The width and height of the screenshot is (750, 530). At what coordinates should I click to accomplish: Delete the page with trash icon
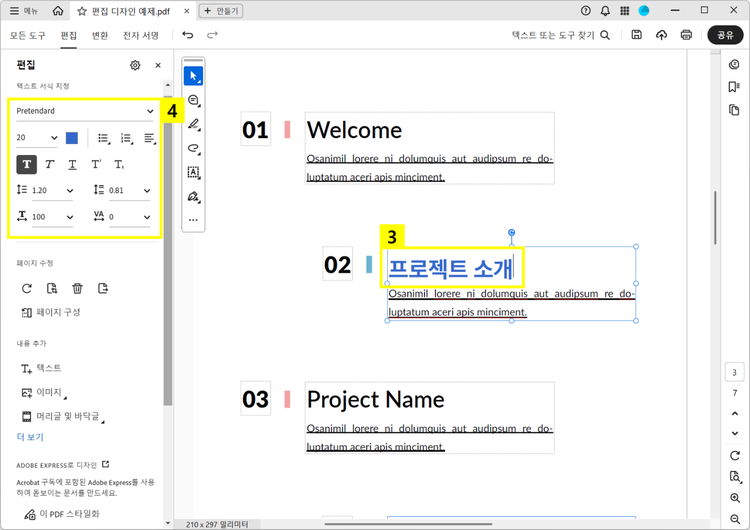77,288
